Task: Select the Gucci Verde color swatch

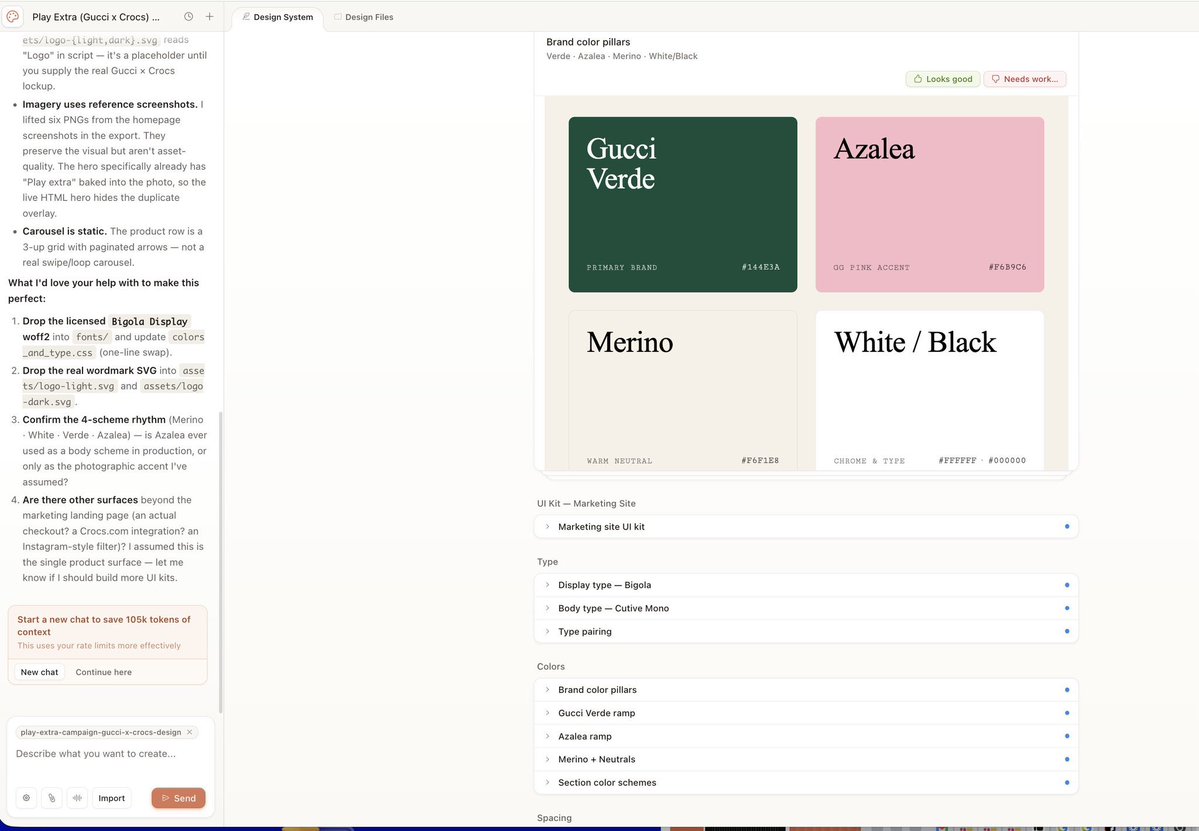Action: click(683, 204)
